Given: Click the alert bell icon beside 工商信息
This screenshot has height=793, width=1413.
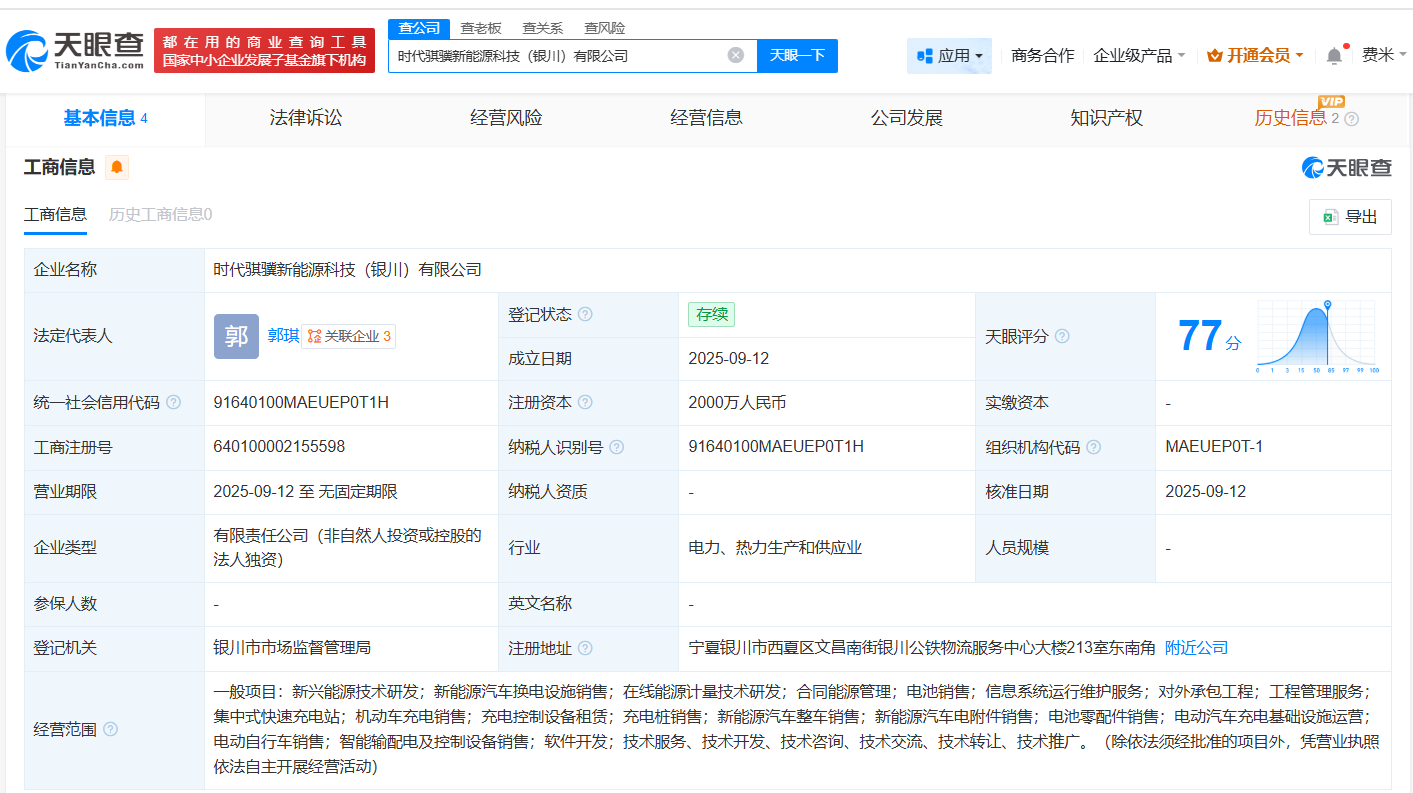Looking at the screenshot, I should pos(117,168).
